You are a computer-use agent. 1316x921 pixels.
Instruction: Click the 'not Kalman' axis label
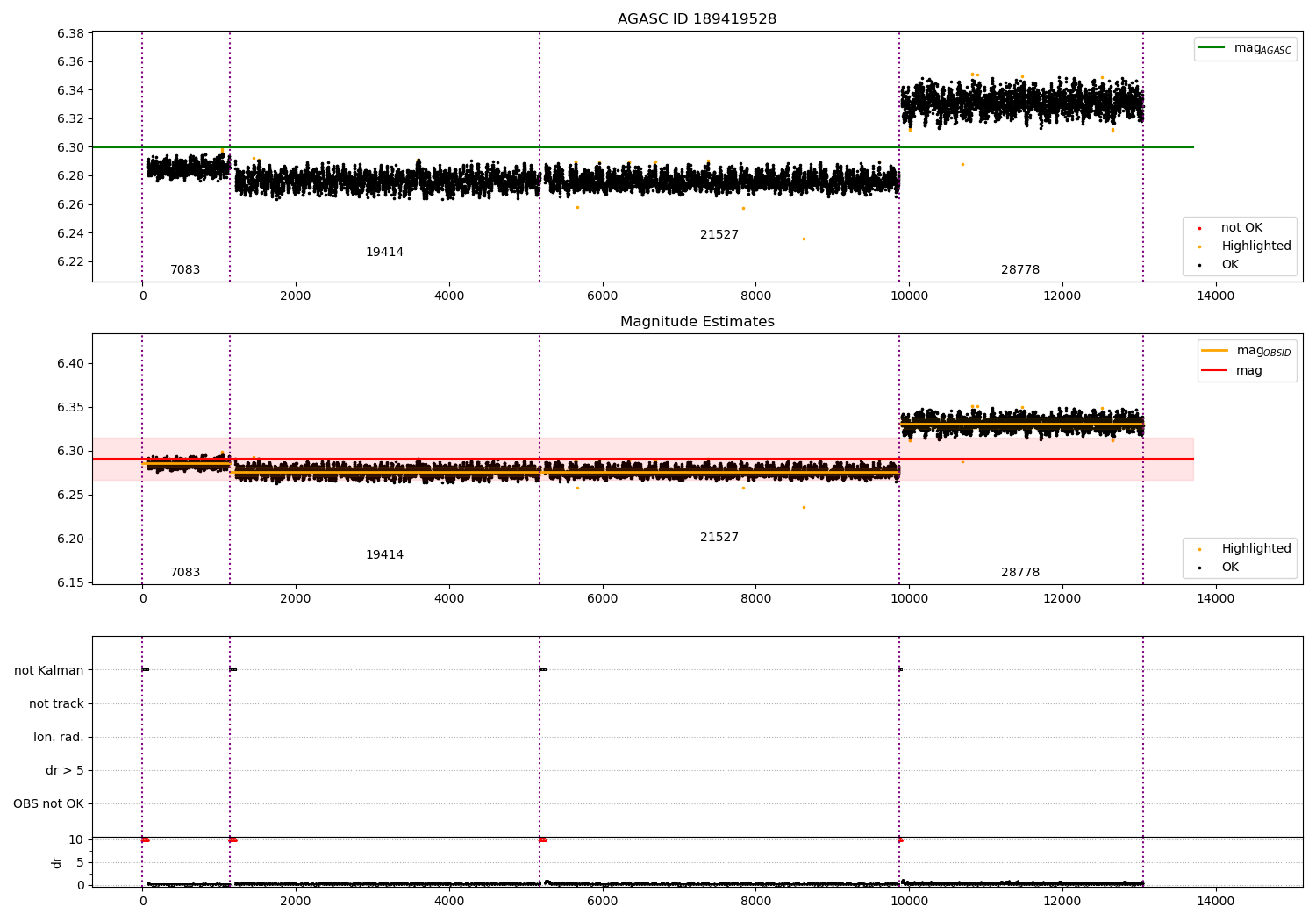(49, 671)
